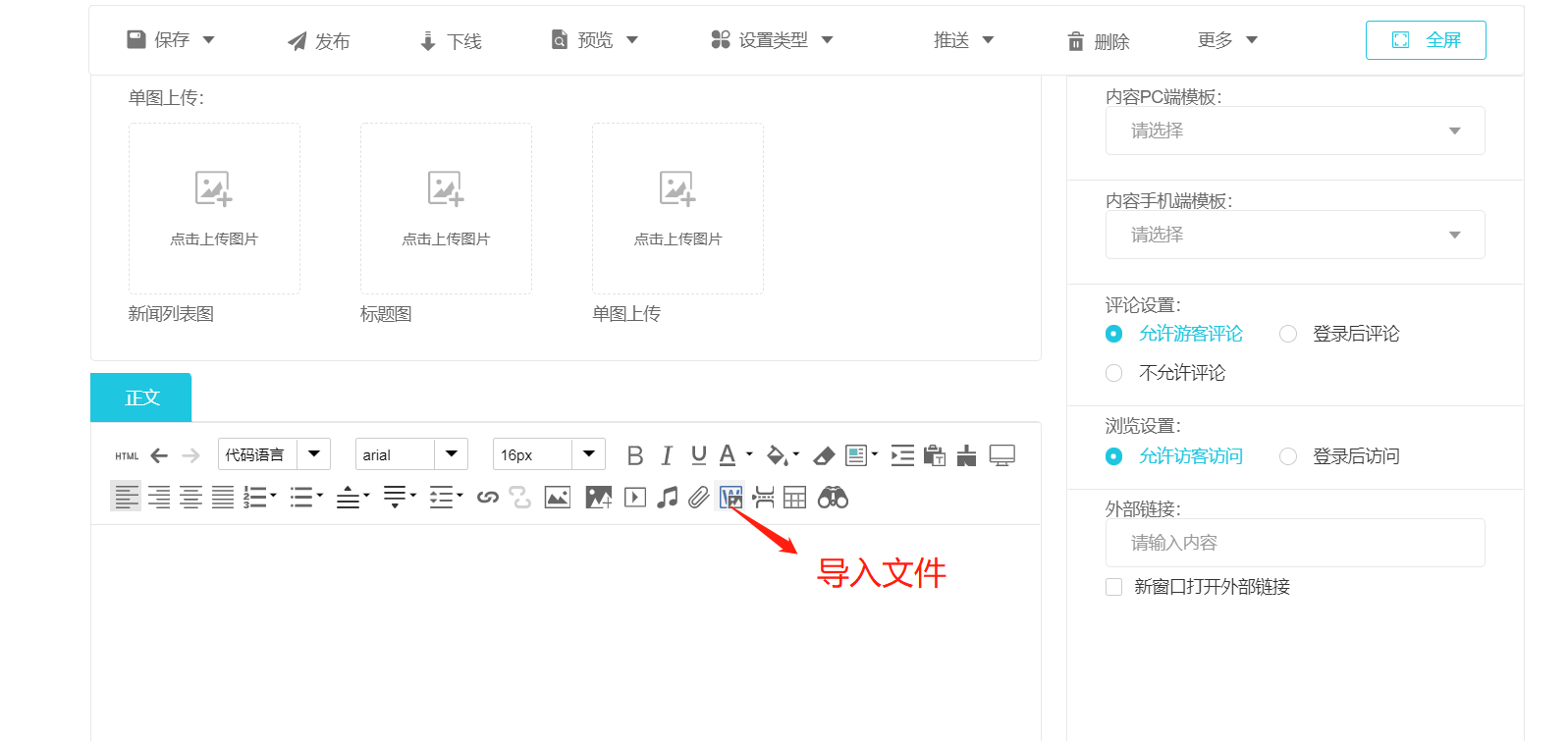The width and height of the screenshot is (1568, 741).
Task: Activate the format brush tool
Action: pyautogui.click(x=967, y=455)
